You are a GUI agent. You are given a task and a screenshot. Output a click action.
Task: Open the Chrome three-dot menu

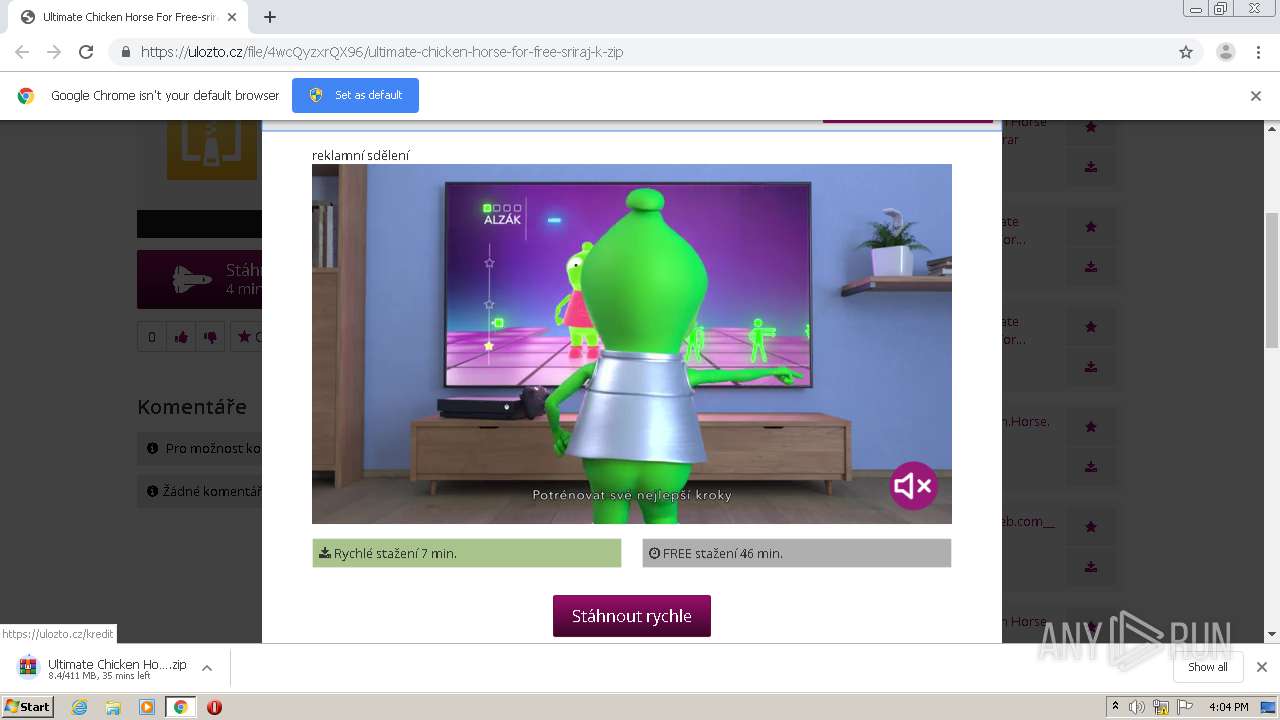[1258, 52]
